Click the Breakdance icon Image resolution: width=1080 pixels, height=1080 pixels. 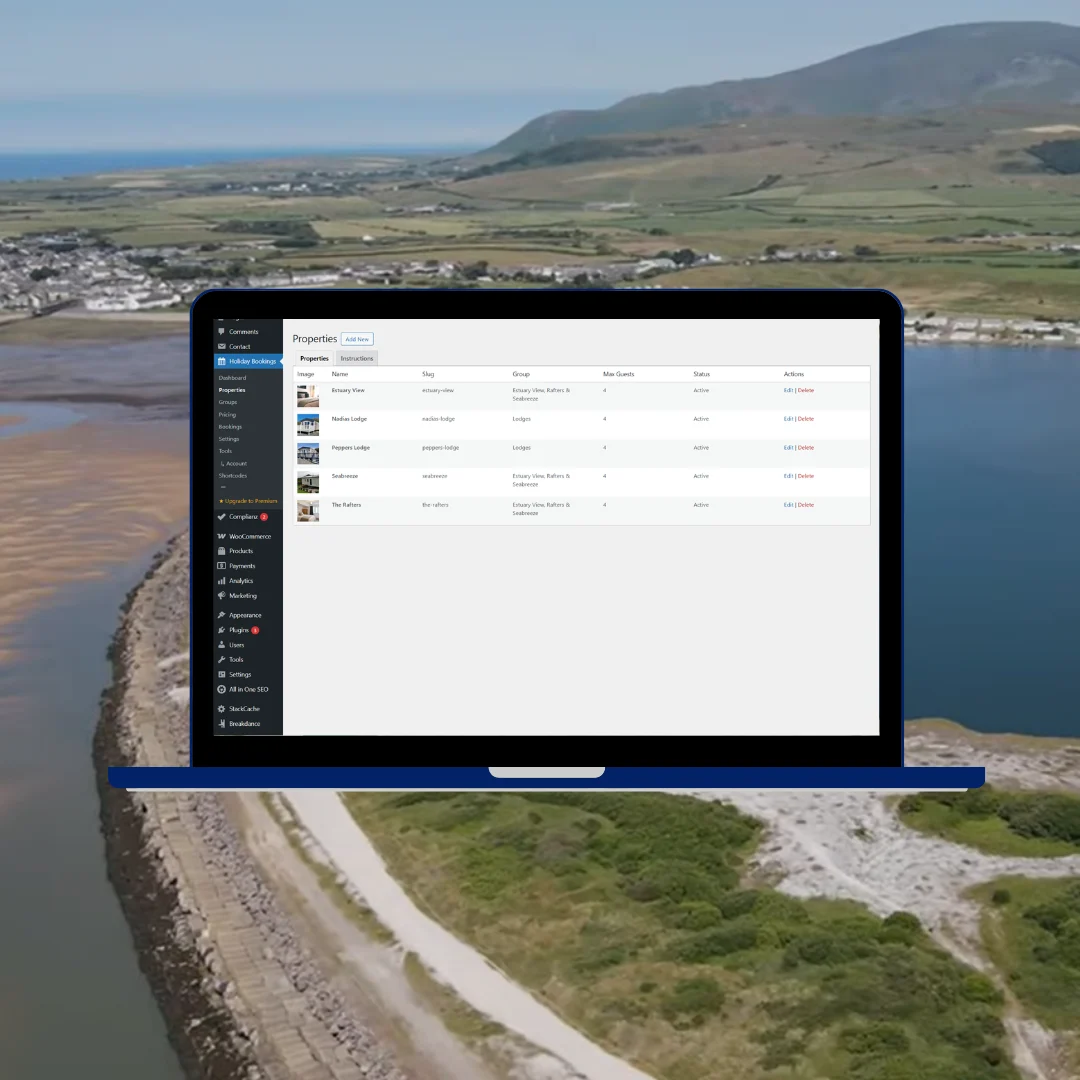[222, 723]
